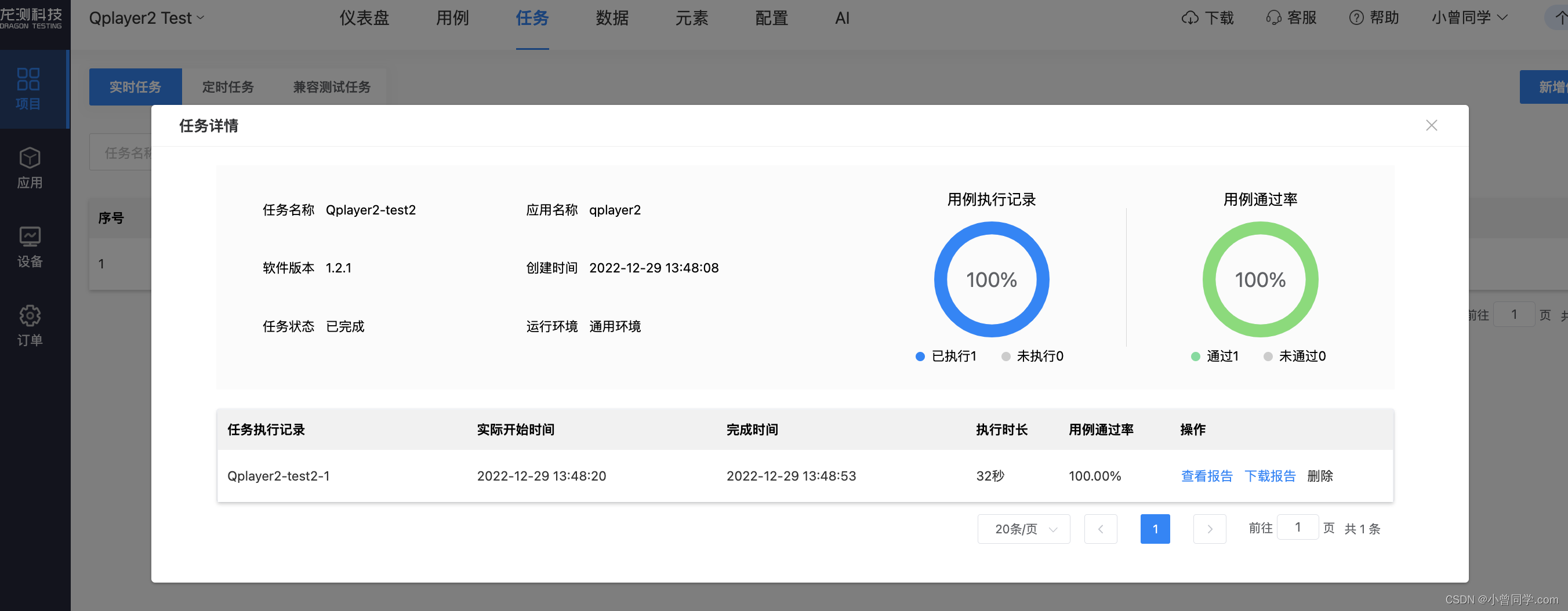Screen dimensions: 1568x611
Task: Toggle the 通过1 legend item
Action: pos(1215,356)
